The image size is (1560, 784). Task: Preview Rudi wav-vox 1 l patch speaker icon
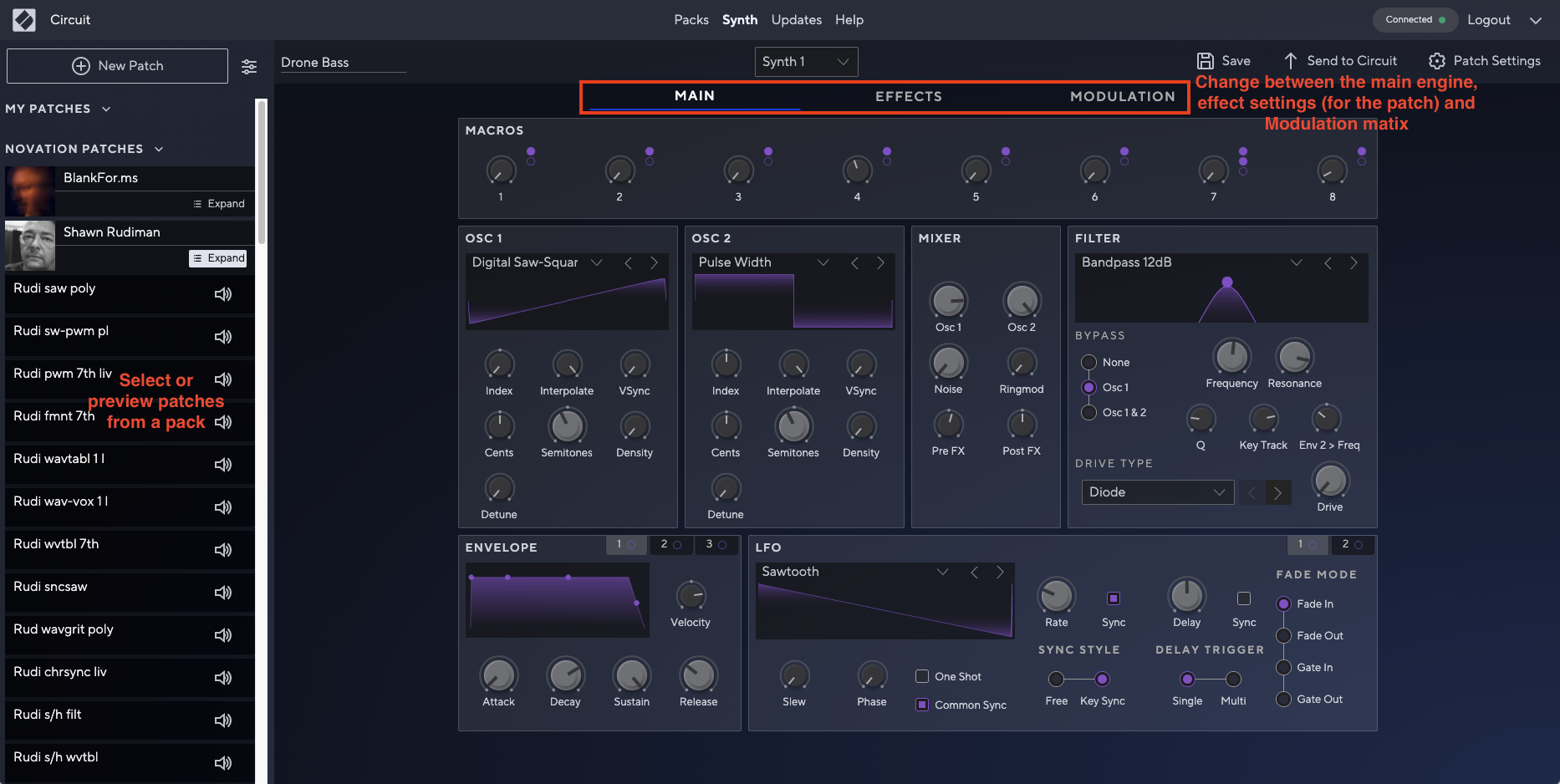(x=223, y=507)
